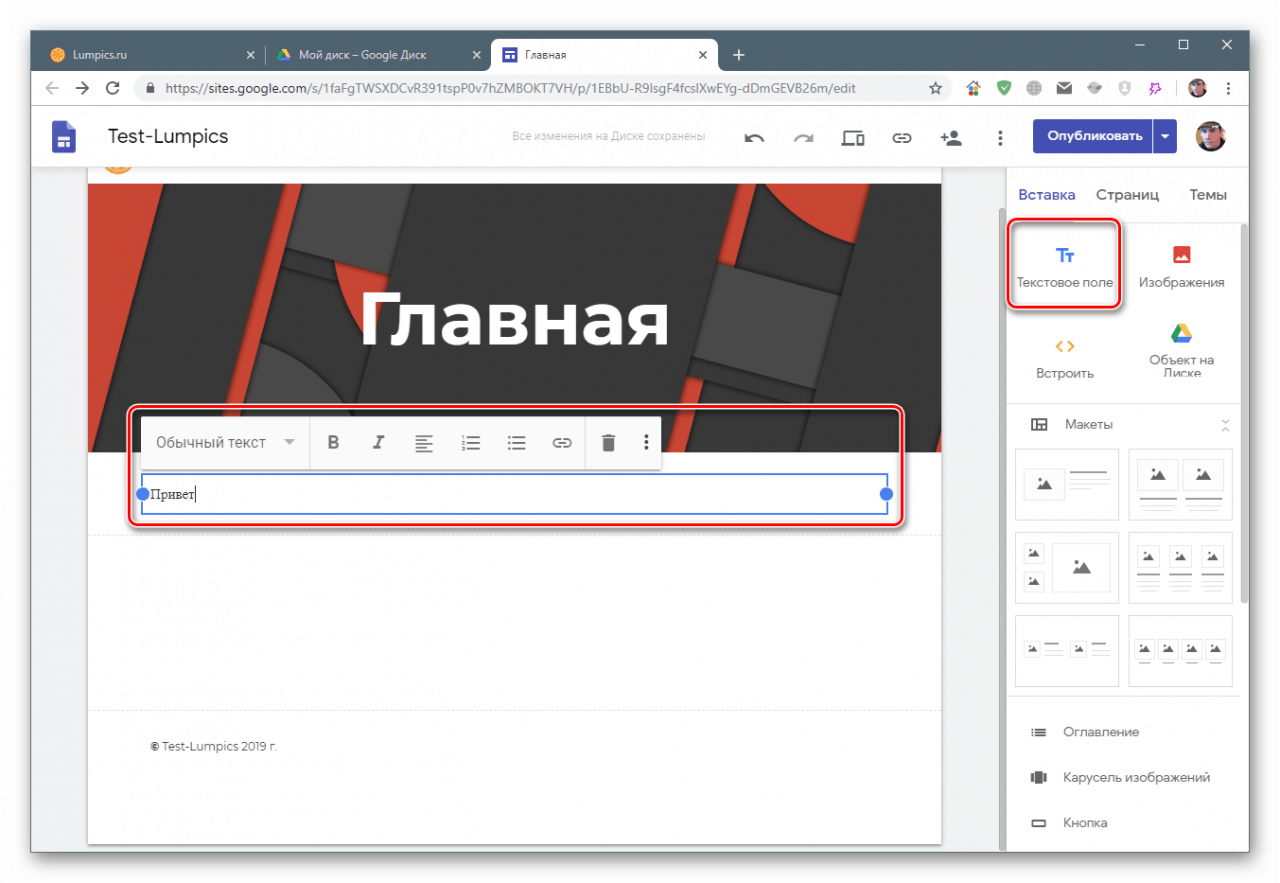Open text alignment options
The width and height of the screenshot is (1280, 883).
(424, 442)
